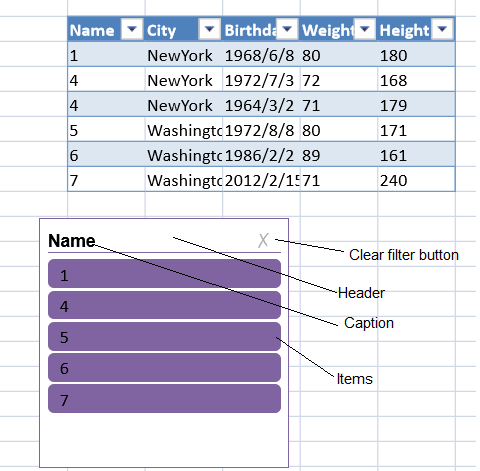Click the cell showing height 240
Image resolution: width=480 pixels, height=471 pixels.
click(x=416, y=180)
